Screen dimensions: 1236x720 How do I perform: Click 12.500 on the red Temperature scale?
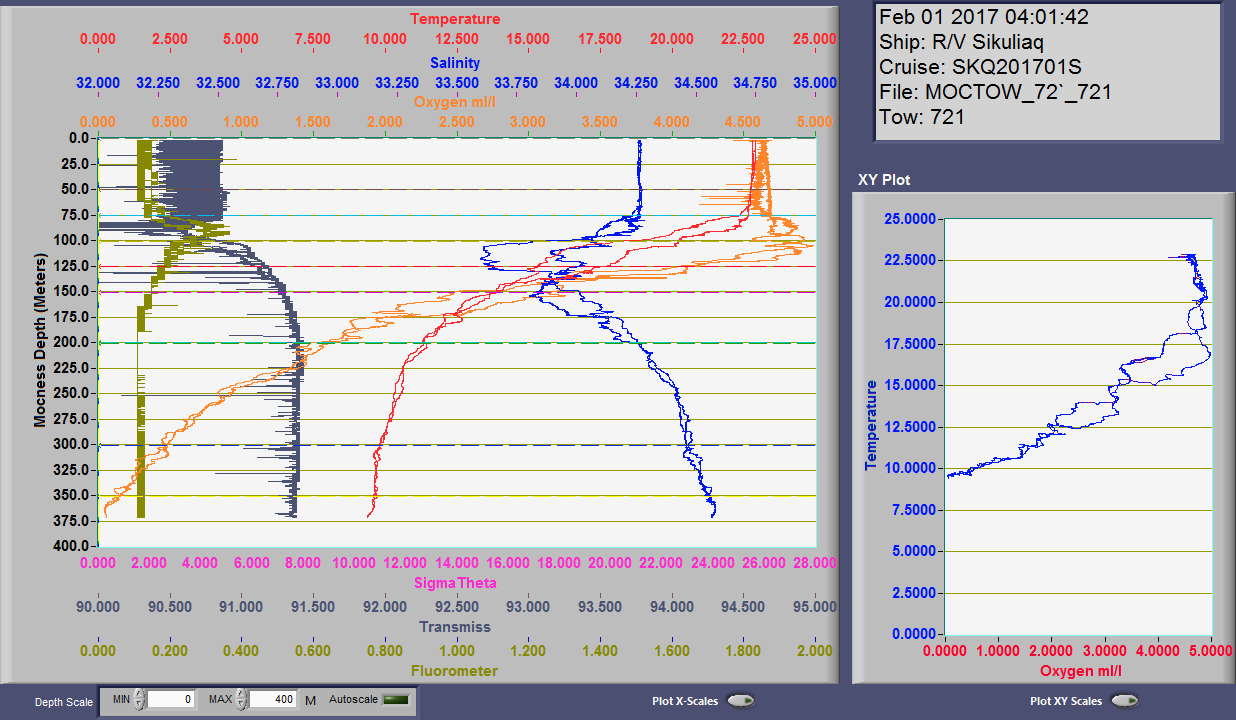(456, 39)
